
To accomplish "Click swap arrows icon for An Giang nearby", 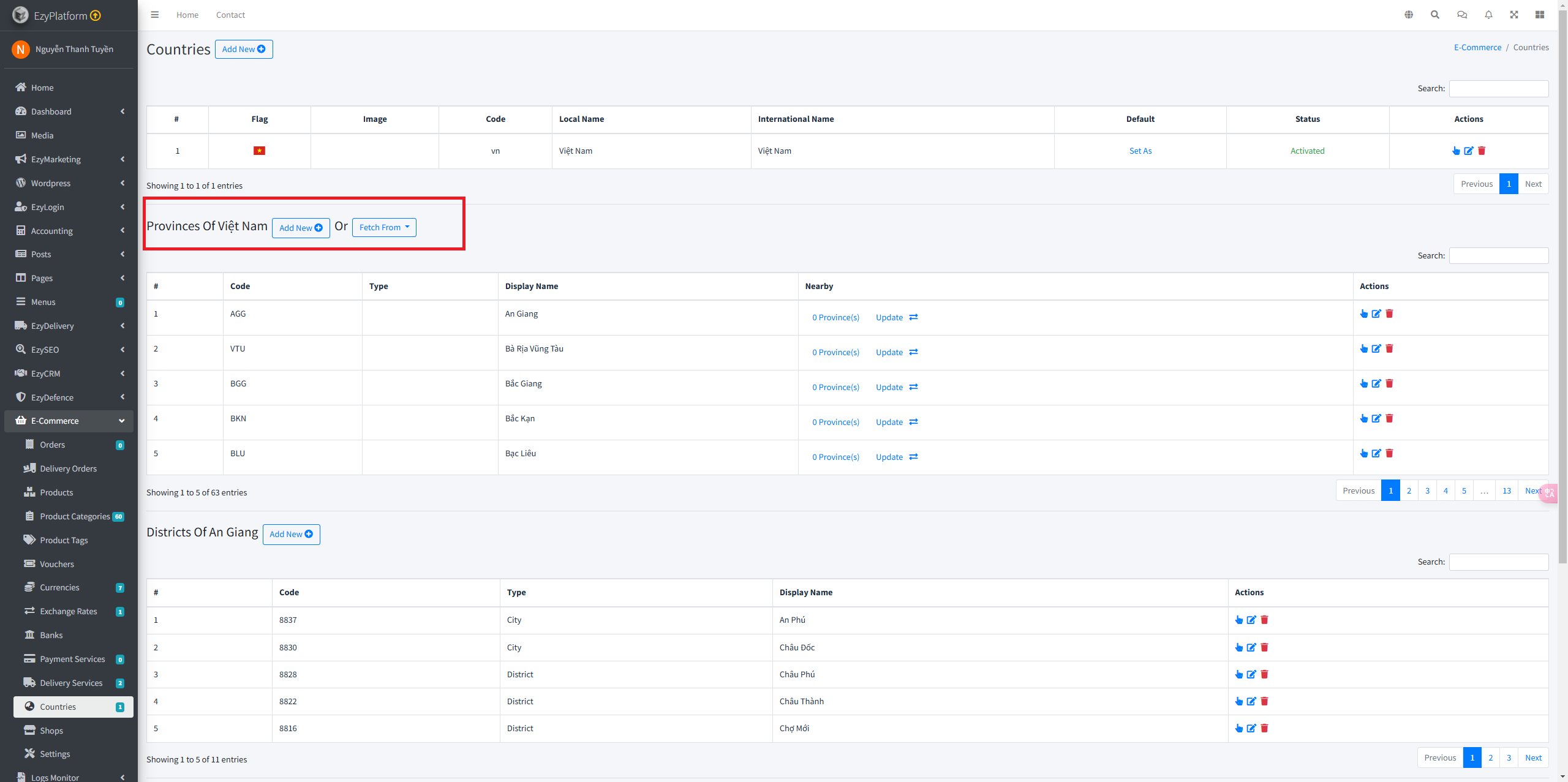I will [x=913, y=317].
